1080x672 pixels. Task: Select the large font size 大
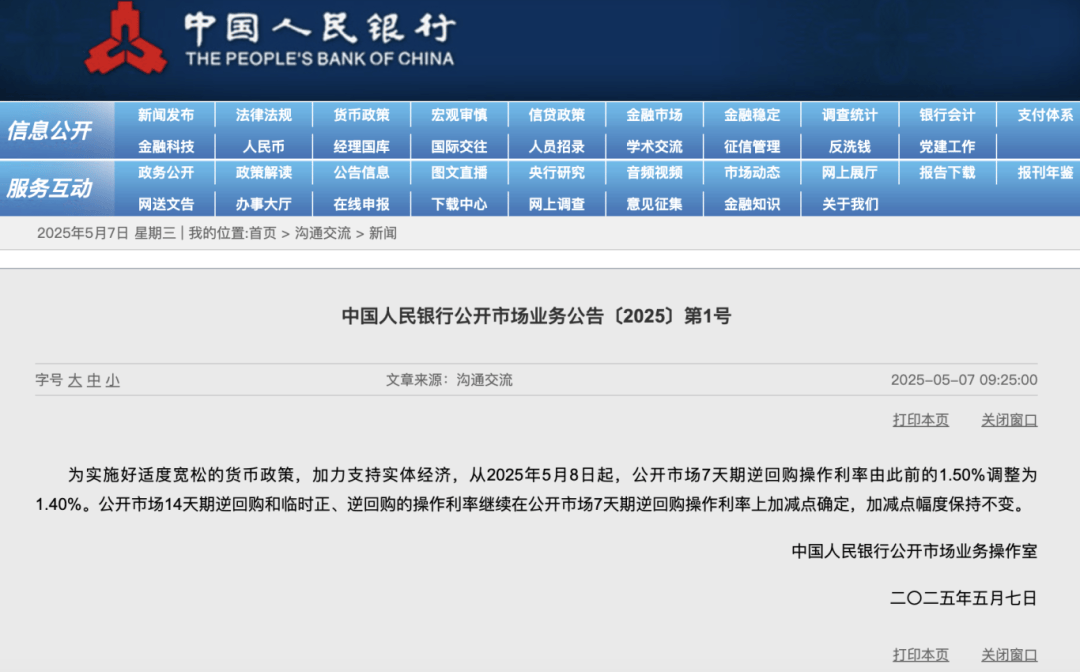(76, 380)
